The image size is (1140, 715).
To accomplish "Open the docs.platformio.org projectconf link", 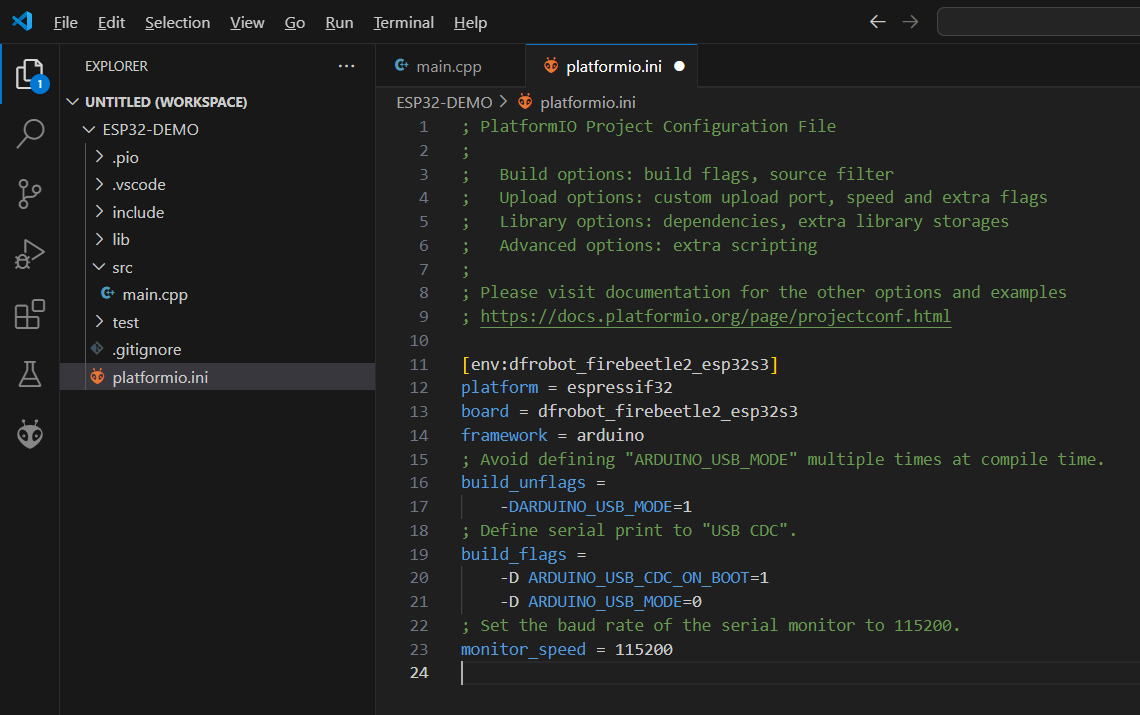I will click(715, 316).
